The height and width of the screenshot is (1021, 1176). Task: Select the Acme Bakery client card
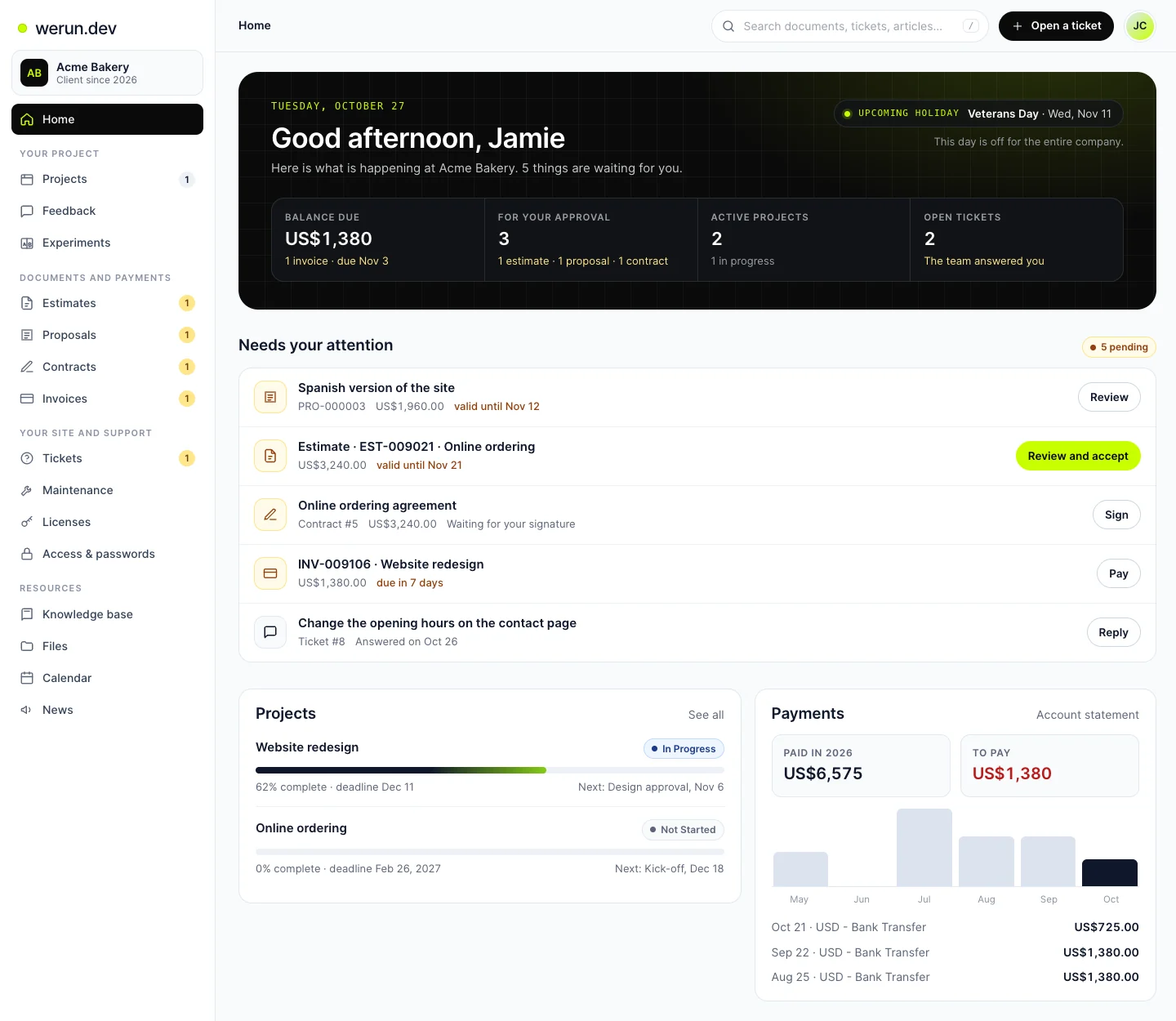(x=107, y=73)
